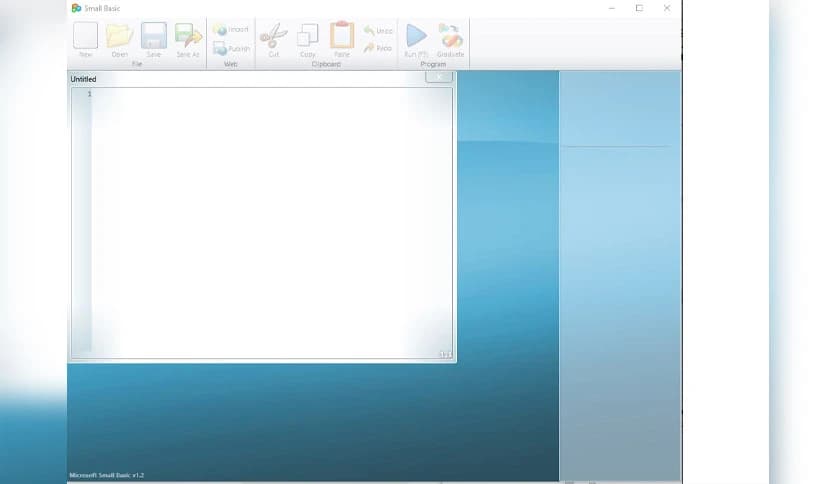Click the Graduate icon
Image resolution: width=836 pixels, height=484 pixels.
(451, 39)
